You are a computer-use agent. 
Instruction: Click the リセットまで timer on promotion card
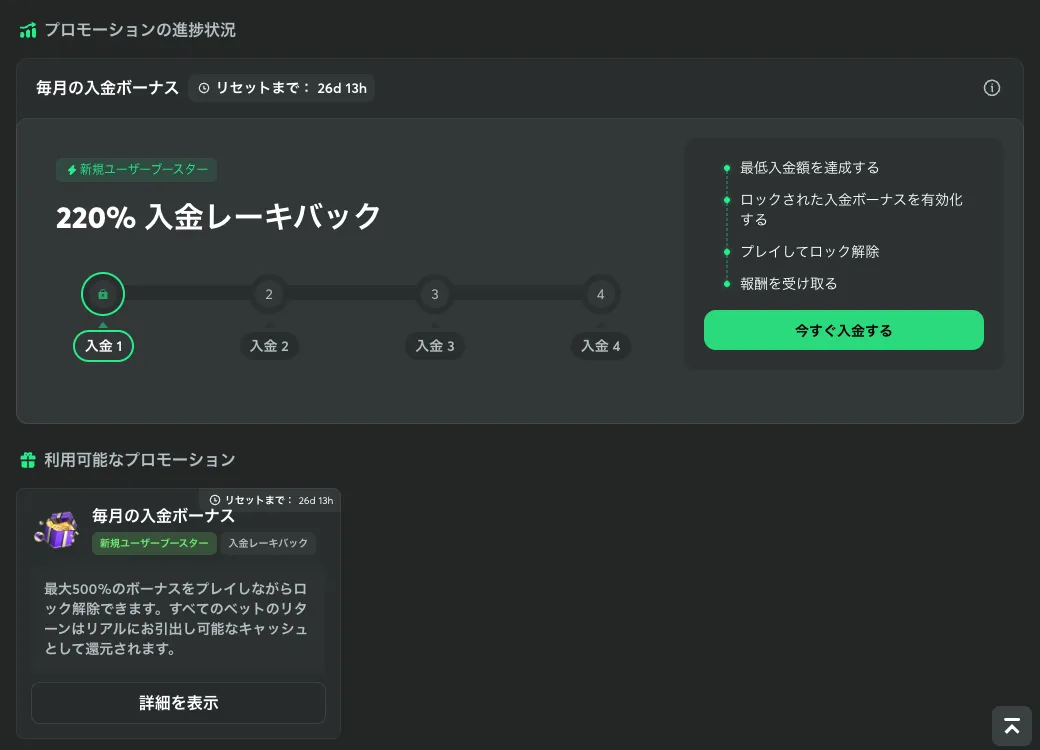271,501
